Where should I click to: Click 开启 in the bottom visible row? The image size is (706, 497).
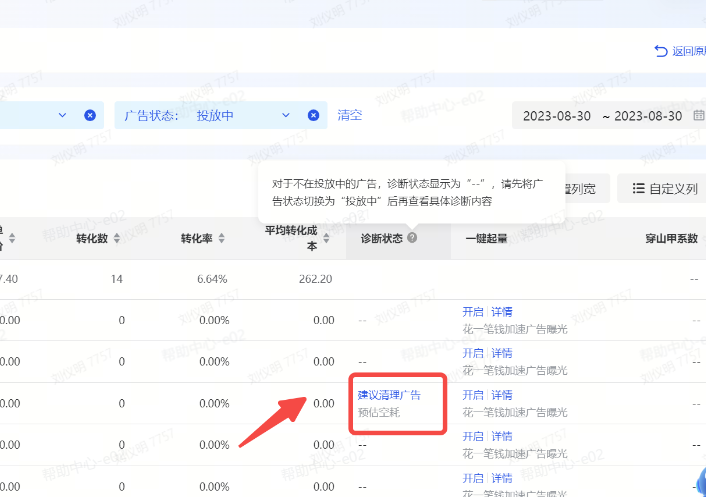473,478
